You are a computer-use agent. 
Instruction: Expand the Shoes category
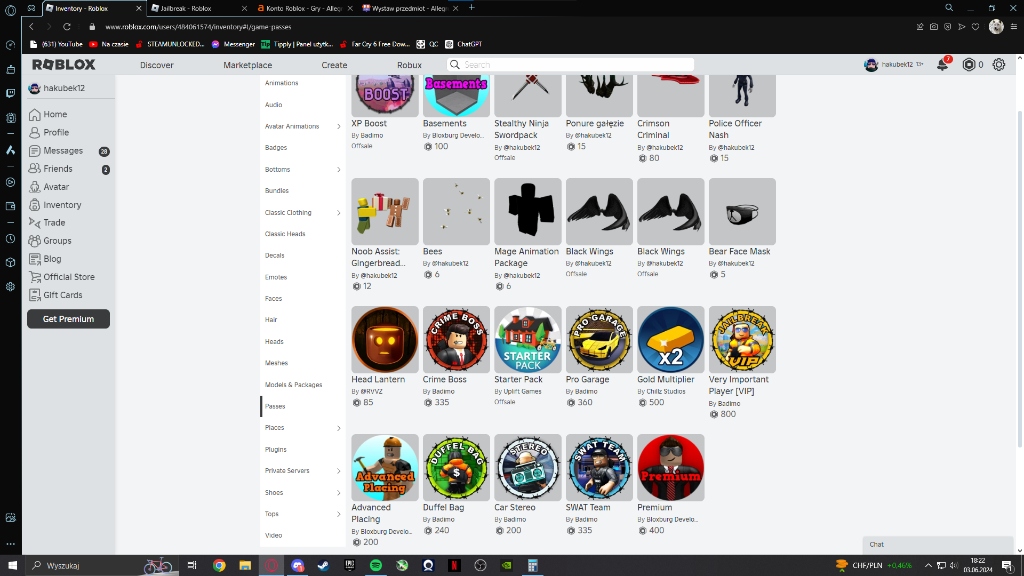[338, 493]
